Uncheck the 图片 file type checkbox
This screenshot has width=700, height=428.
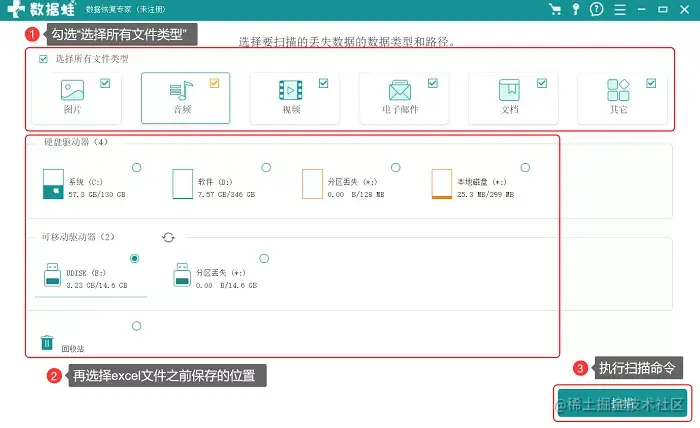pyautogui.click(x=105, y=83)
